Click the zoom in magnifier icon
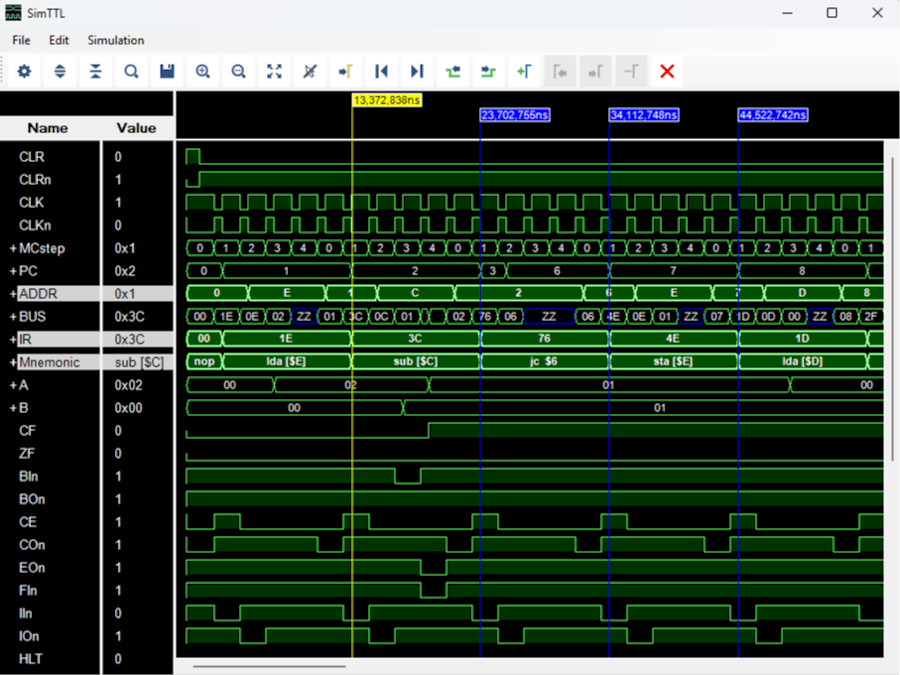The width and height of the screenshot is (900, 675). (203, 72)
